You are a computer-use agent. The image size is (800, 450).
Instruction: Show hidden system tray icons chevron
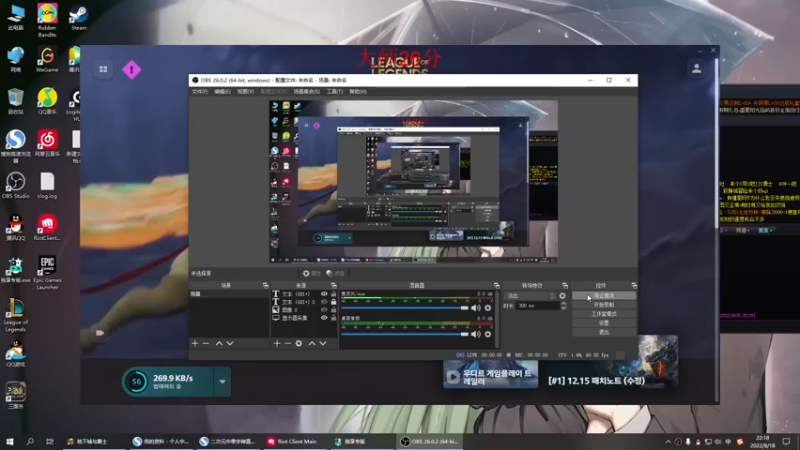668,441
